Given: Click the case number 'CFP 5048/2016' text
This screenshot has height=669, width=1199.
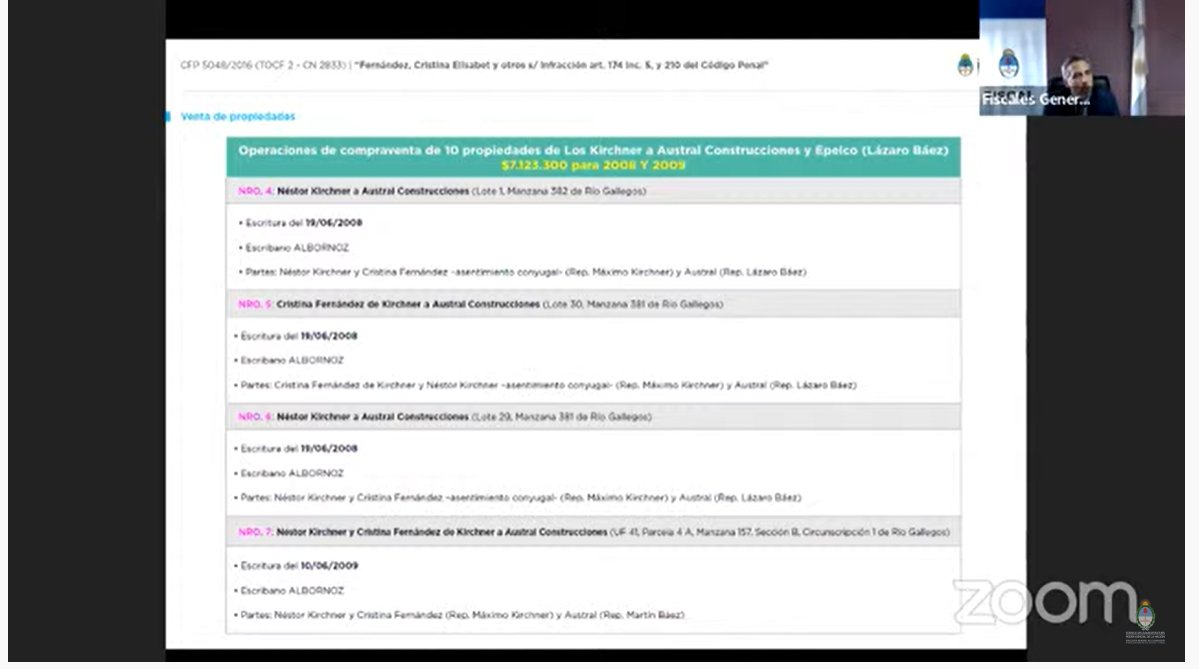Looking at the screenshot, I should (216, 65).
